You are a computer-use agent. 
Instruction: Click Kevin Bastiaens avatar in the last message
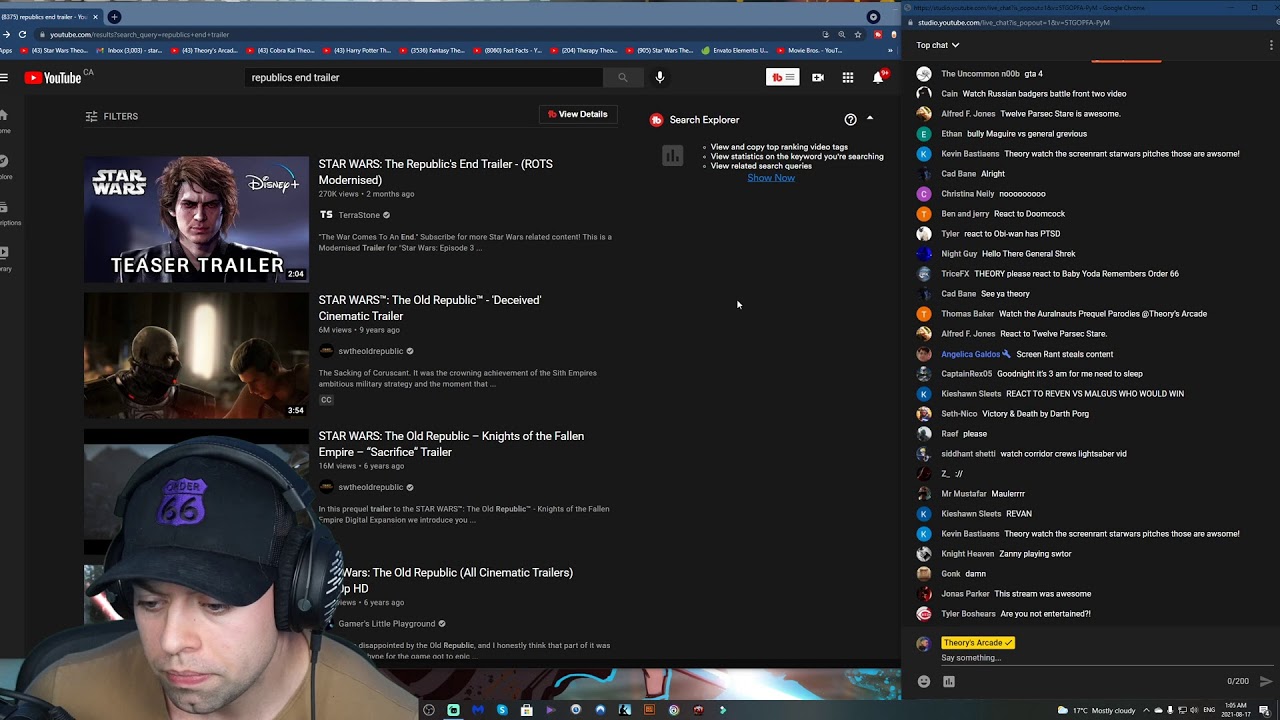(924, 534)
